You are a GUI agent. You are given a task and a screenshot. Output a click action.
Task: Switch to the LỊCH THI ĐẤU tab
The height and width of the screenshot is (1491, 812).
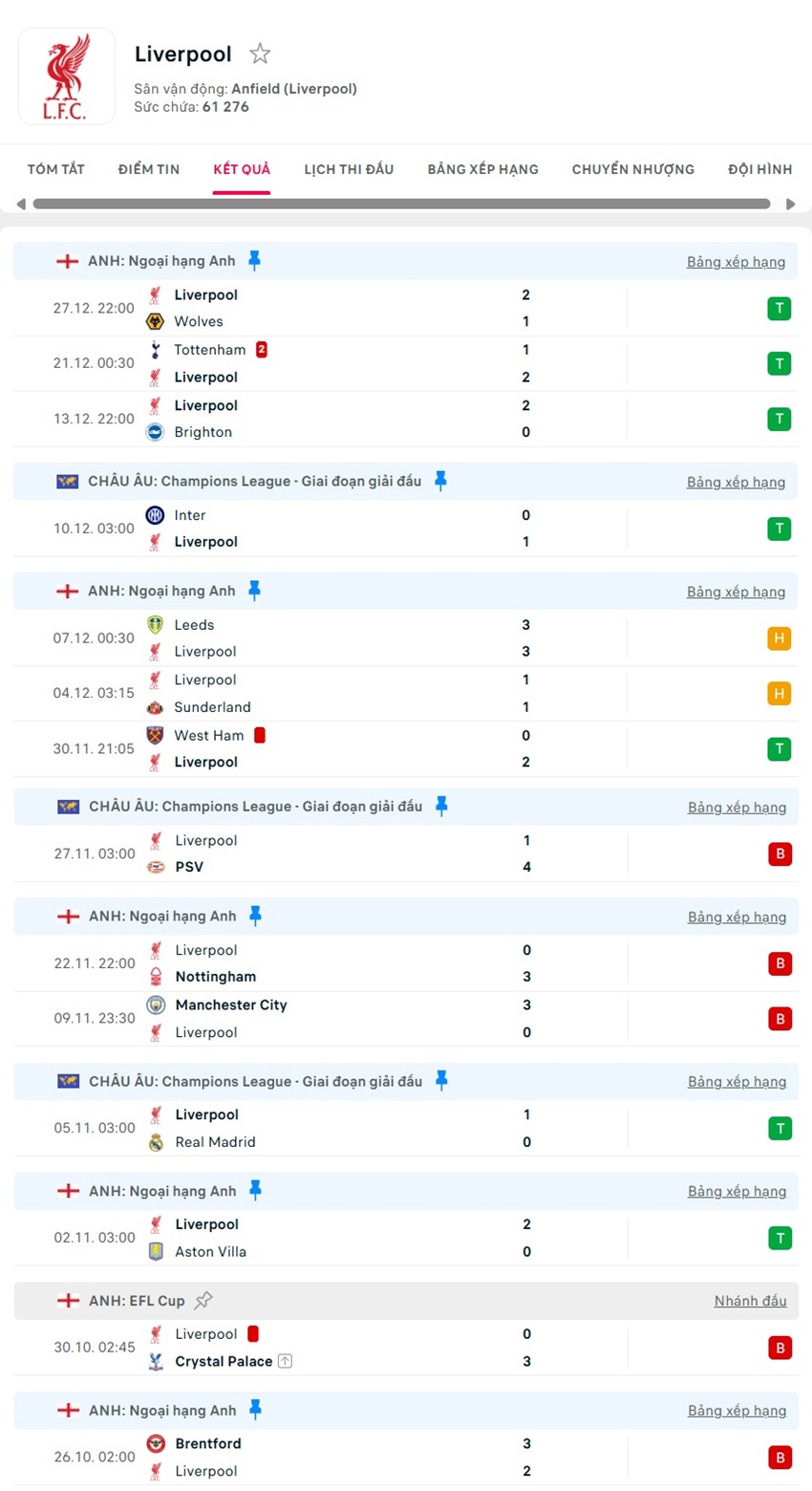click(x=350, y=169)
